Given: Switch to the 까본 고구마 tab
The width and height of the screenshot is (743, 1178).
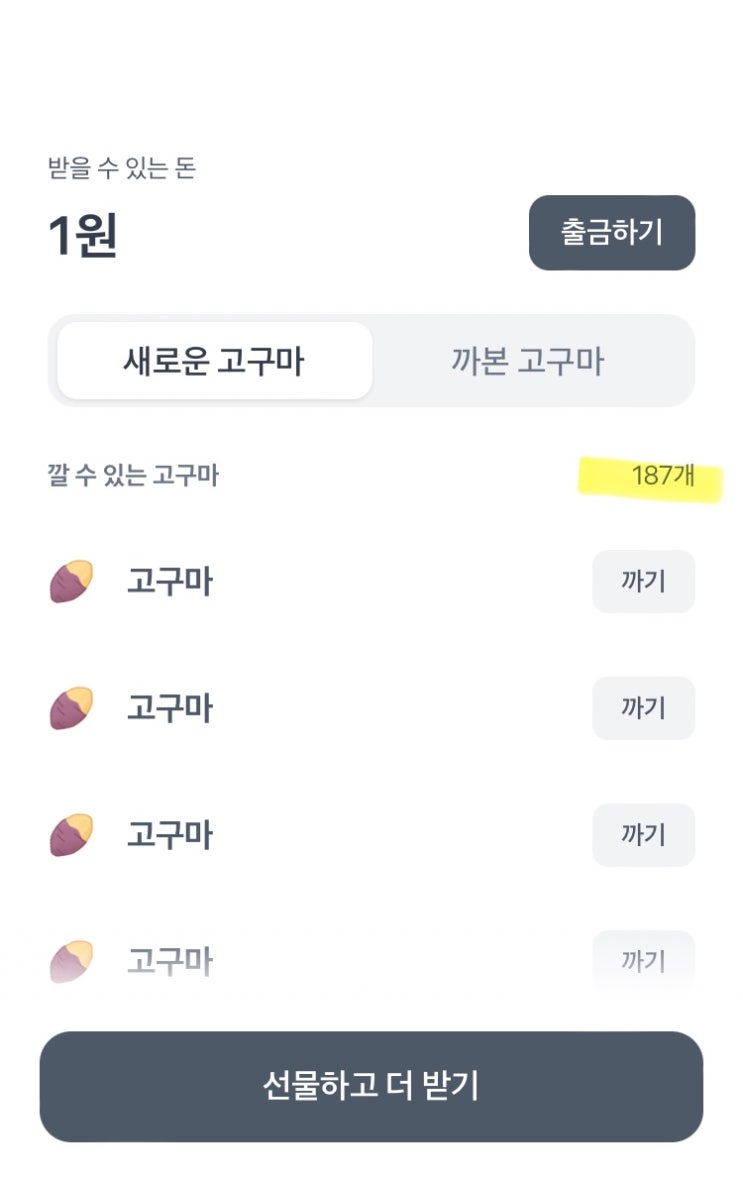Looking at the screenshot, I should pyautogui.click(x=527, y=361).
